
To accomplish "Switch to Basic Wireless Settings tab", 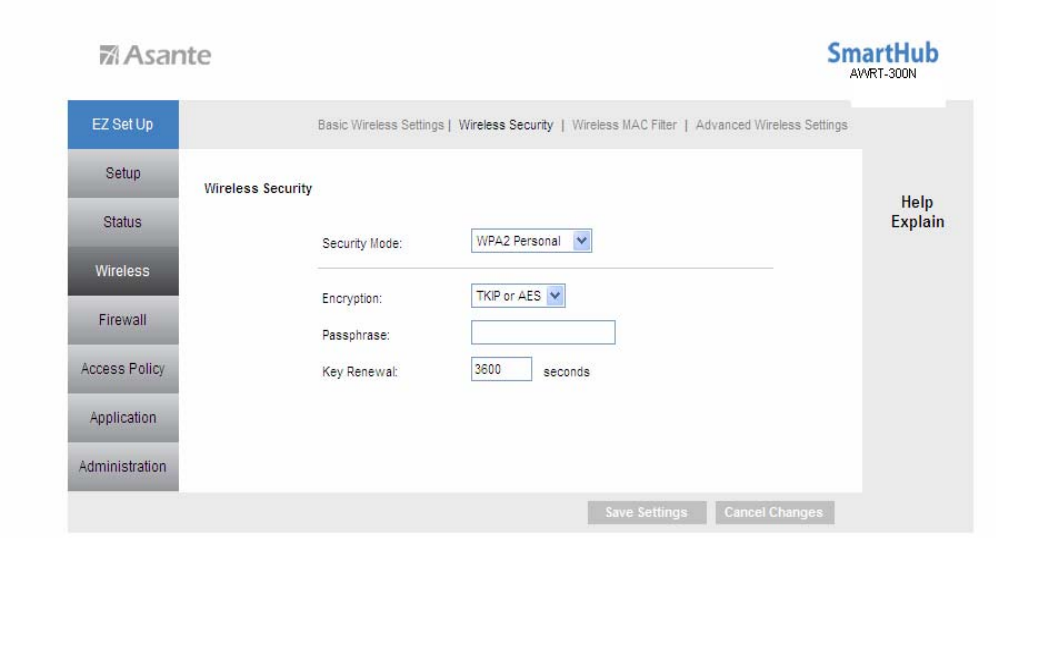I will tap(381, 125).
